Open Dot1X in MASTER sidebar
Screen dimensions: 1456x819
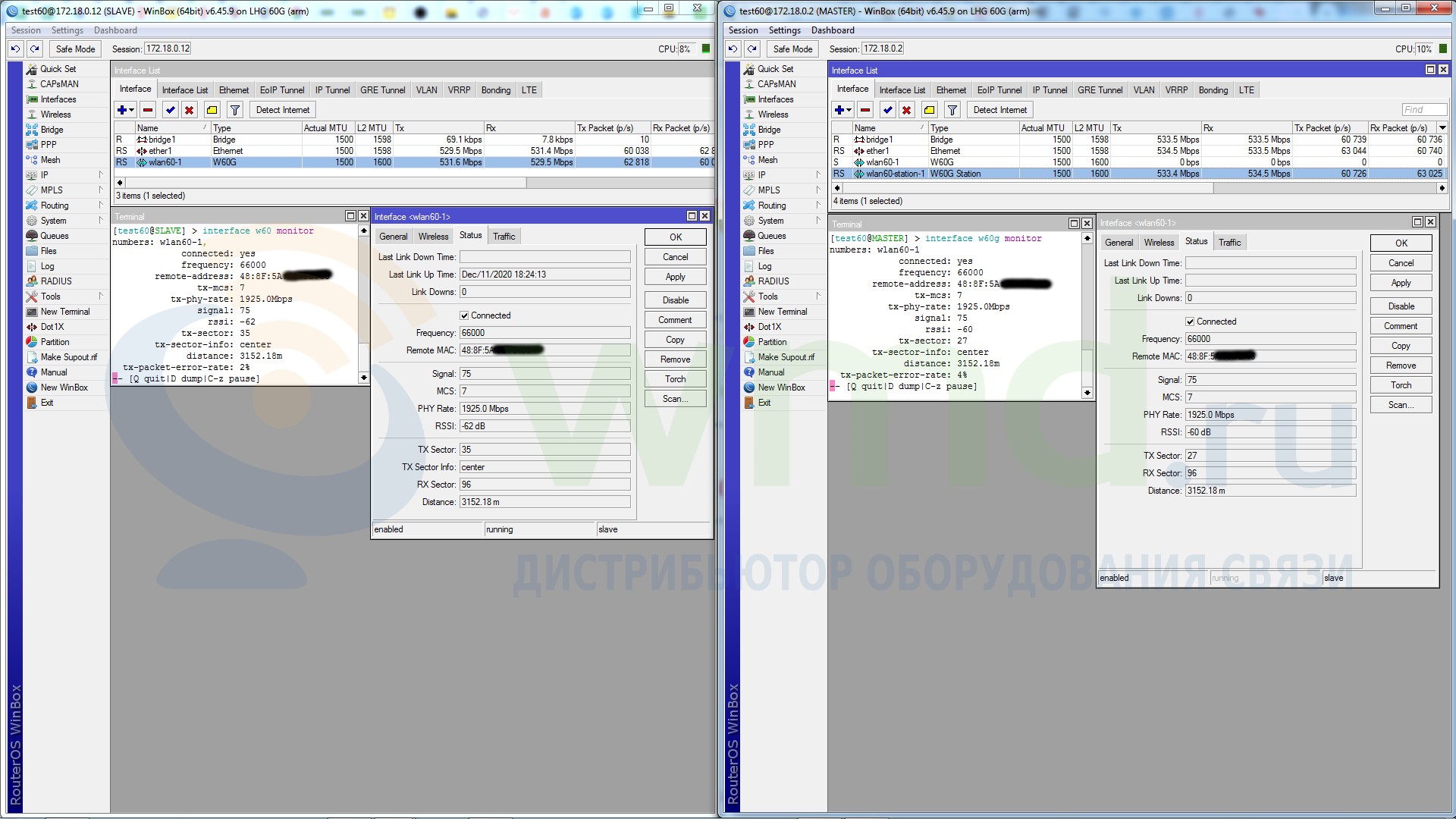pos(769,327)
